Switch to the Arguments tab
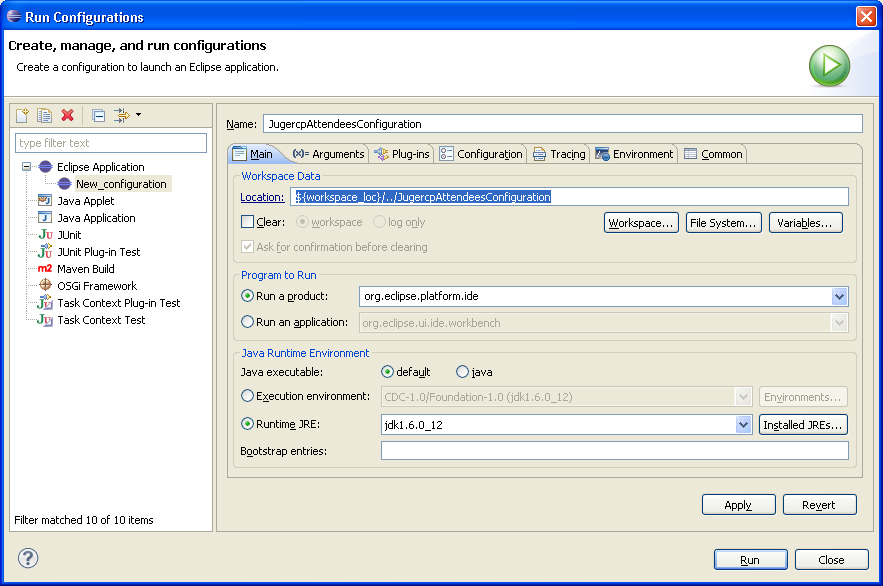The height and width of the screenshot is (586, 883). click(x=328, y=154)
